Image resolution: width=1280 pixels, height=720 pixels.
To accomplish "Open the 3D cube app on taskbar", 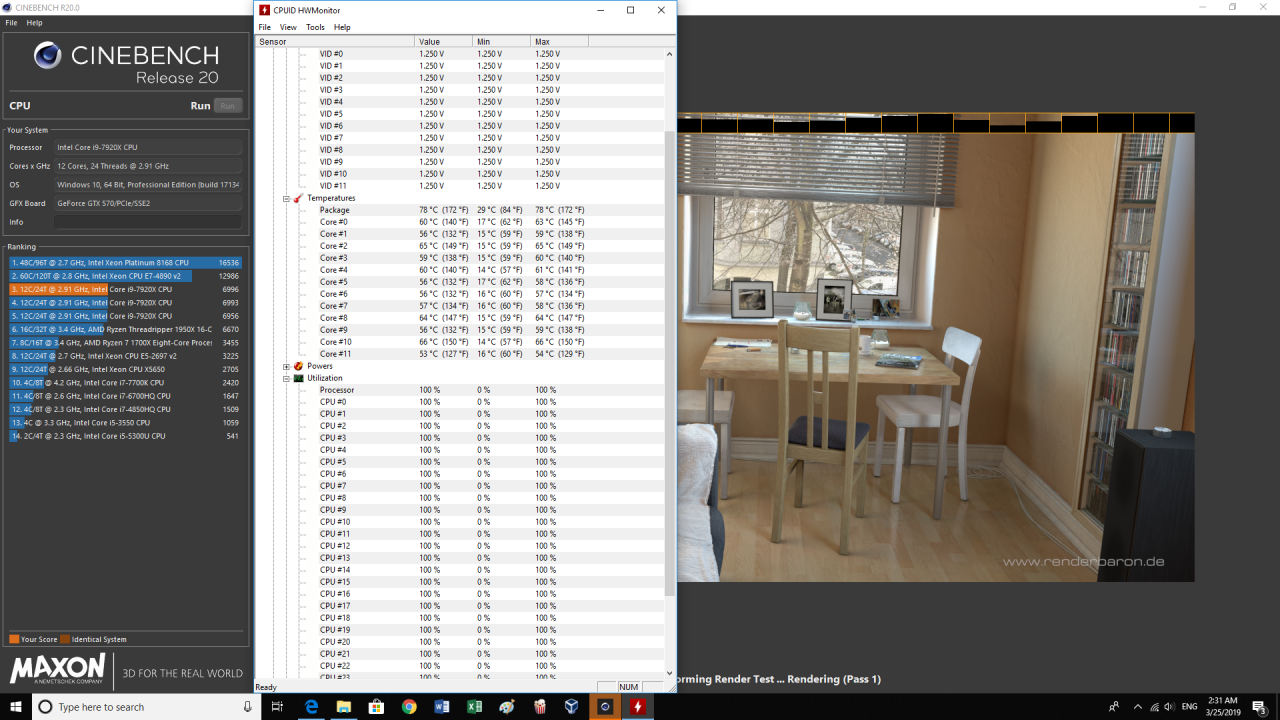I will [571, 707].
